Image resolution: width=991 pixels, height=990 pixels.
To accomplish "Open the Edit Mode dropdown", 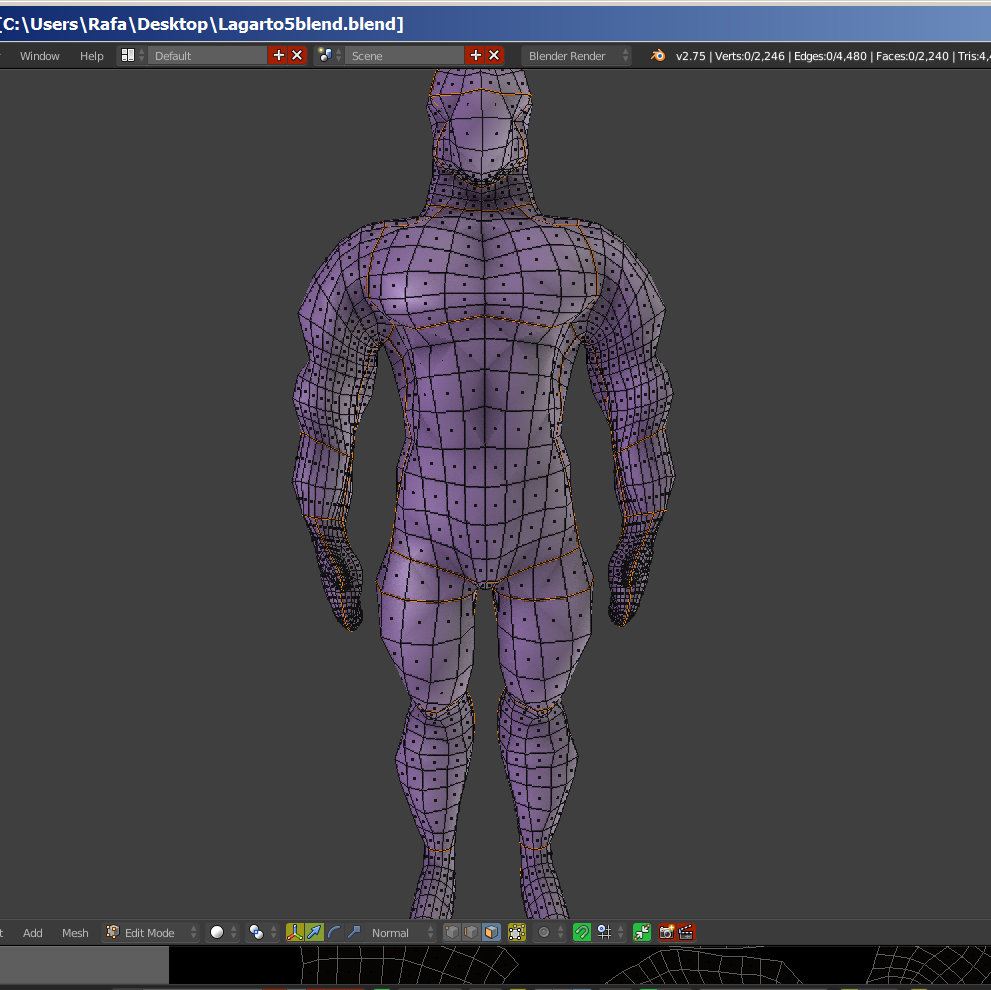I will (152, 932).
